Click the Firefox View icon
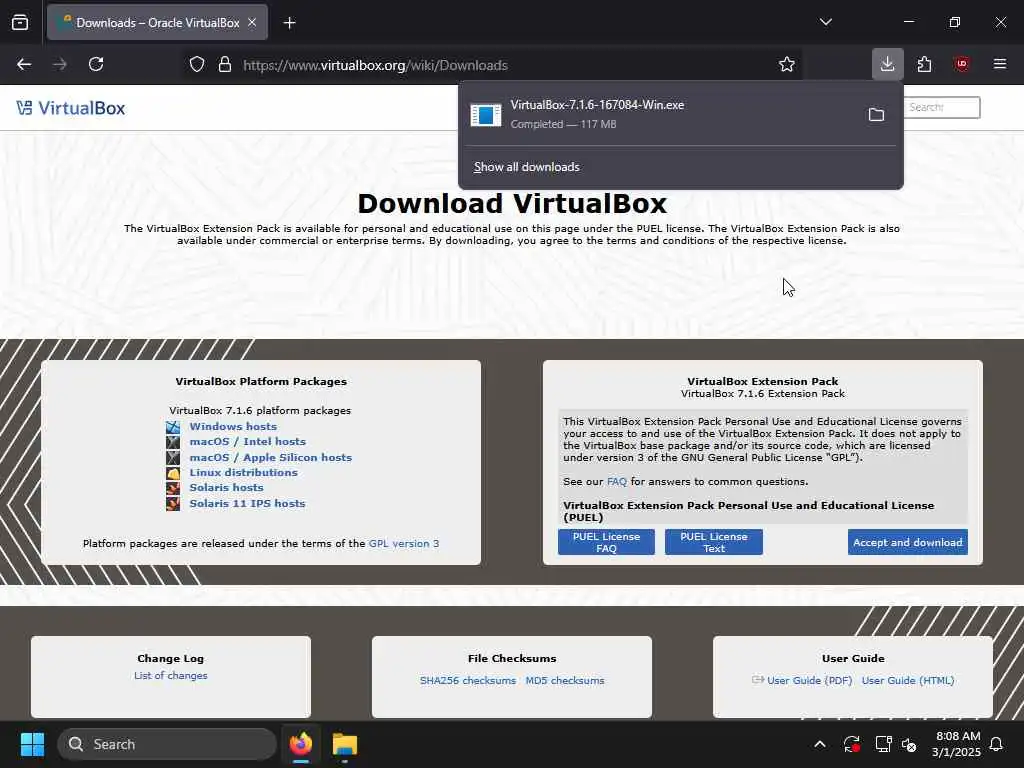Viewport: 1024px width, 768px height. click(20, 22)
